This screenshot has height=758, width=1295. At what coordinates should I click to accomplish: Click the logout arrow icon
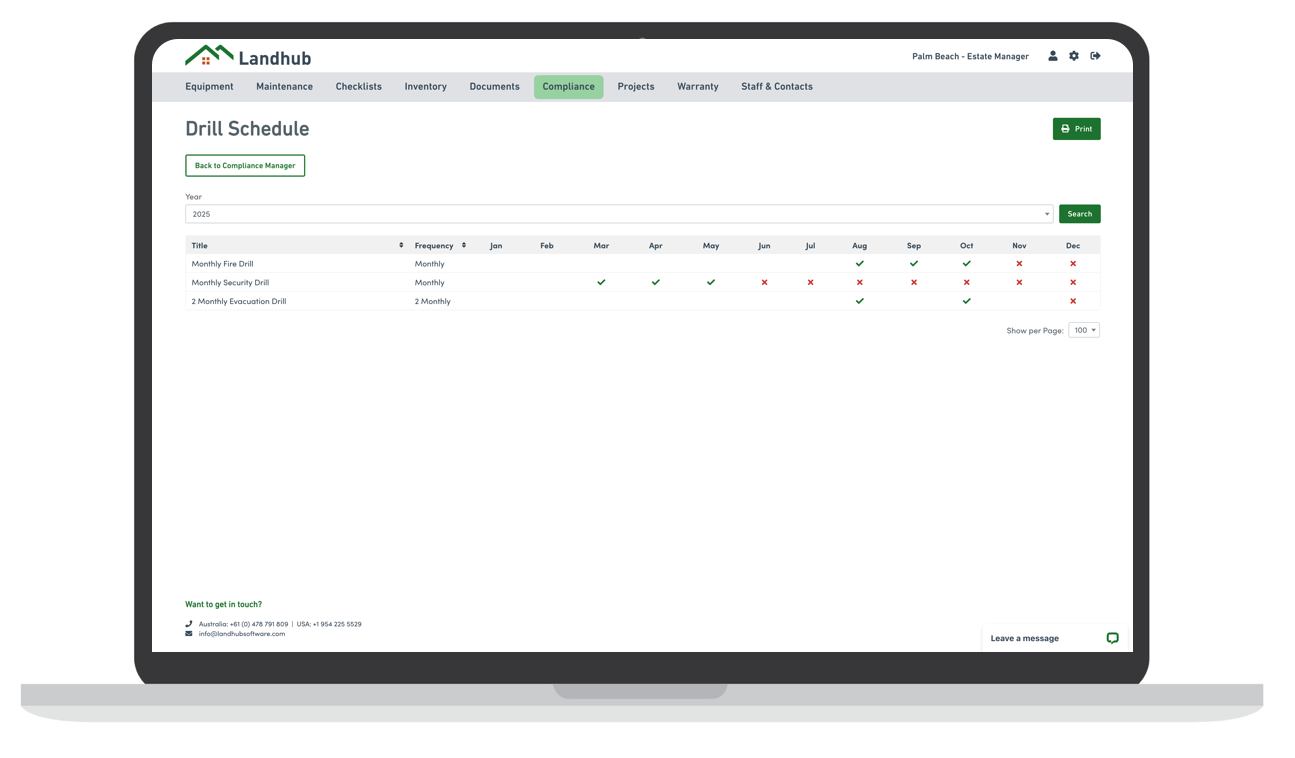tap(1095, 56)
